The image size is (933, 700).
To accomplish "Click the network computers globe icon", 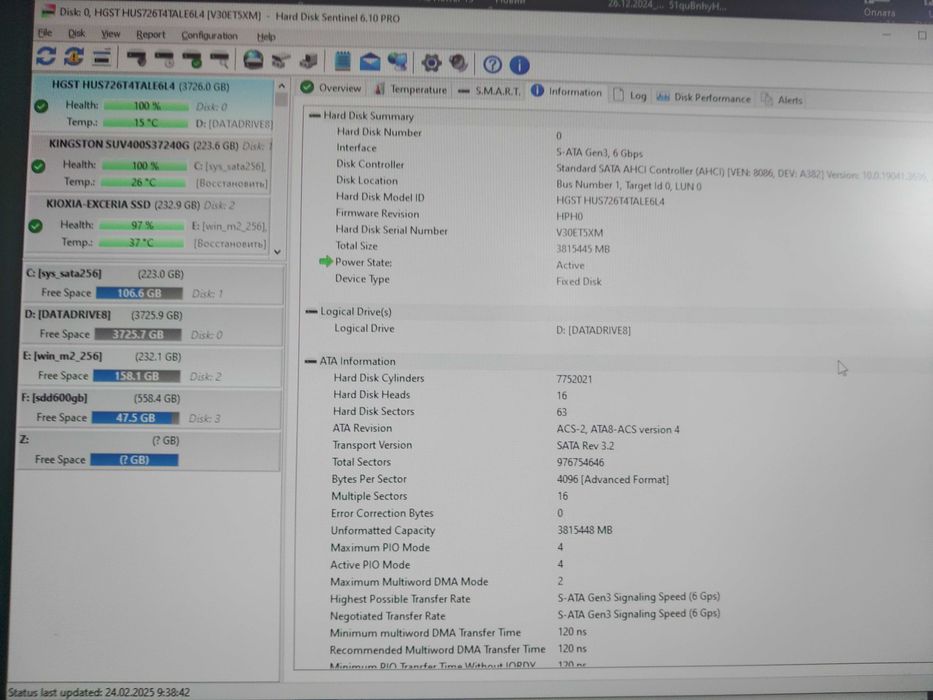I will click(x=397, y=61).
